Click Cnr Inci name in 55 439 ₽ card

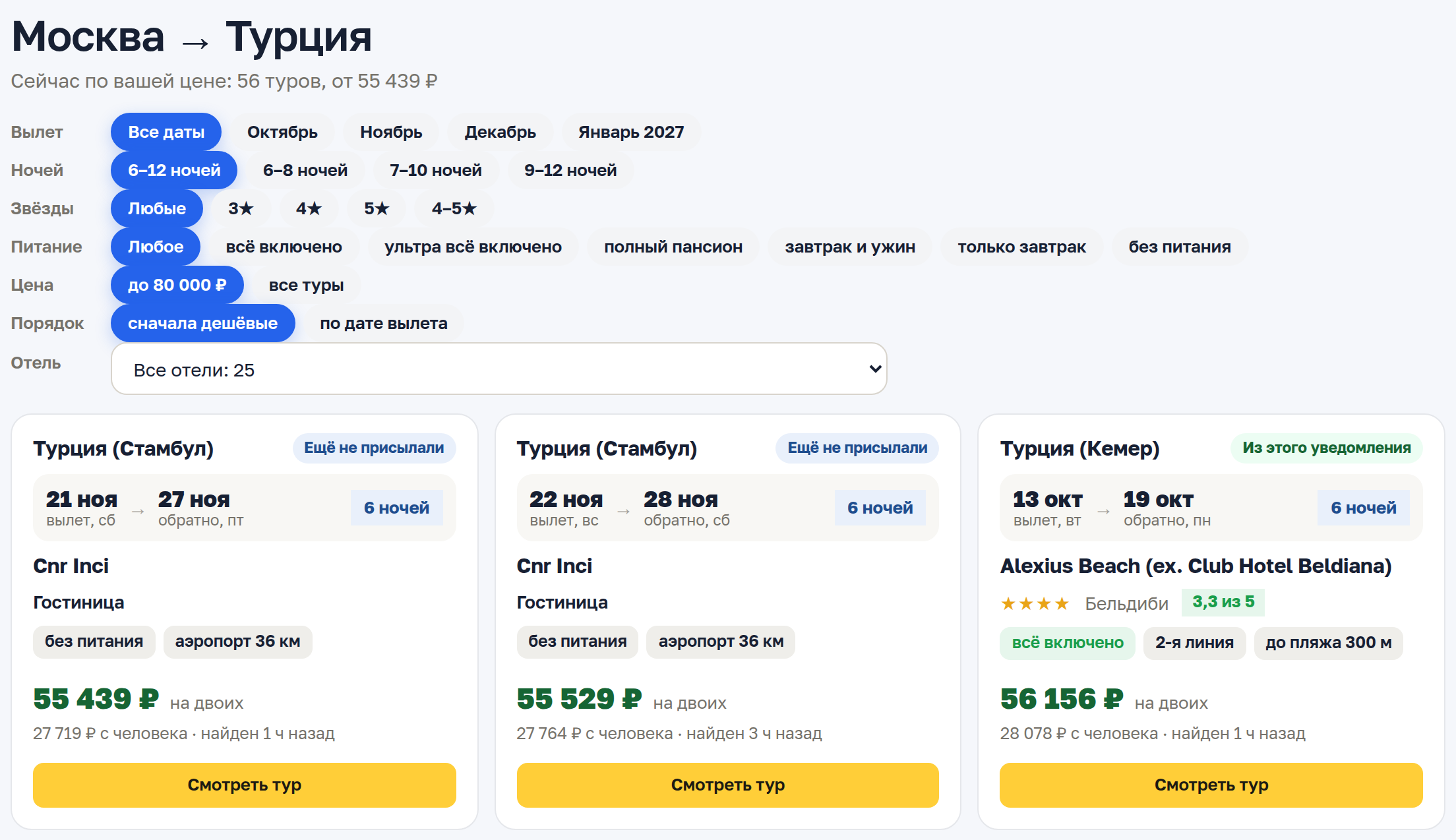pos(71,566)
